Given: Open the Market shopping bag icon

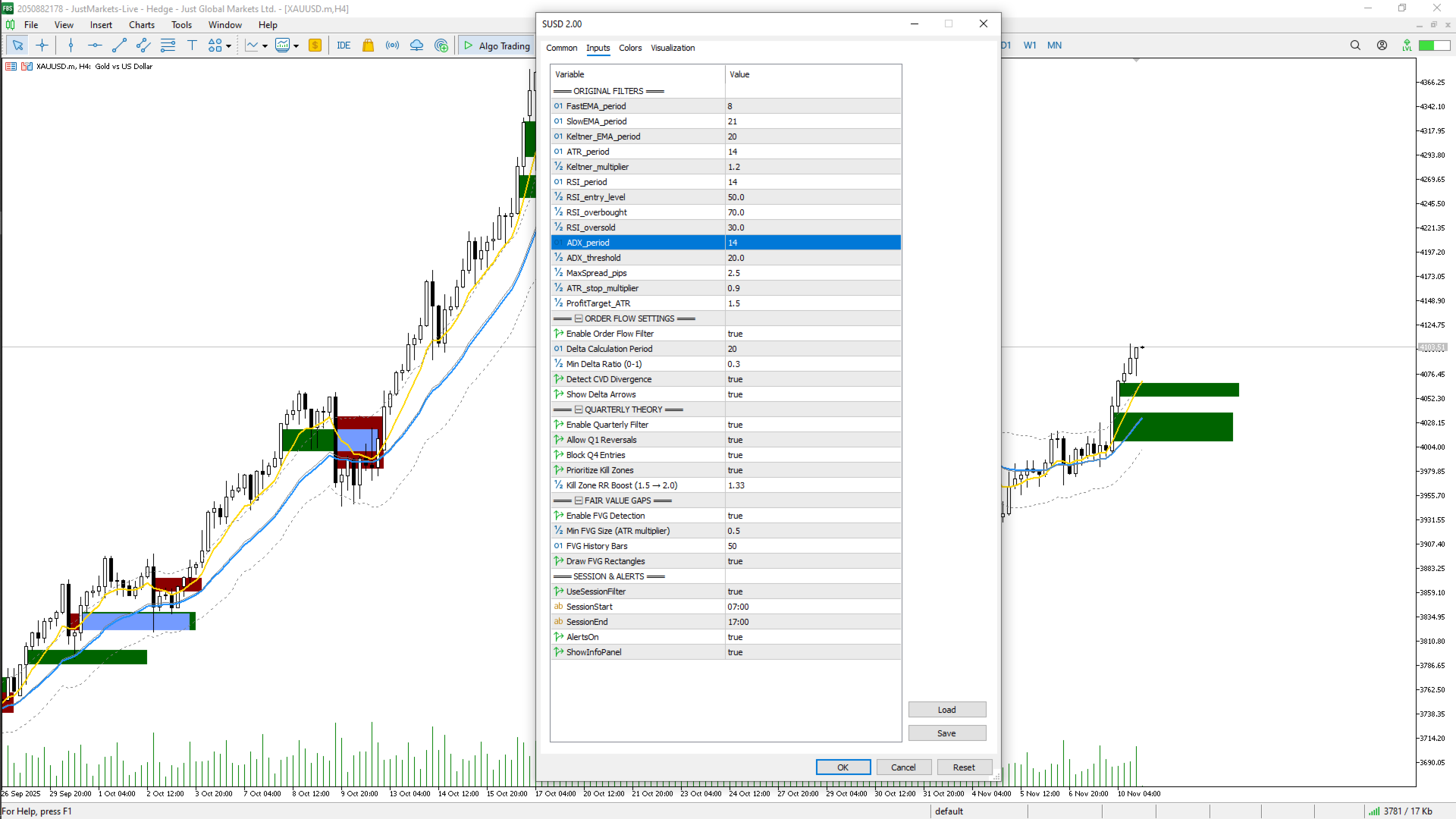Looking at the screenshot, I should coord(368,45).
